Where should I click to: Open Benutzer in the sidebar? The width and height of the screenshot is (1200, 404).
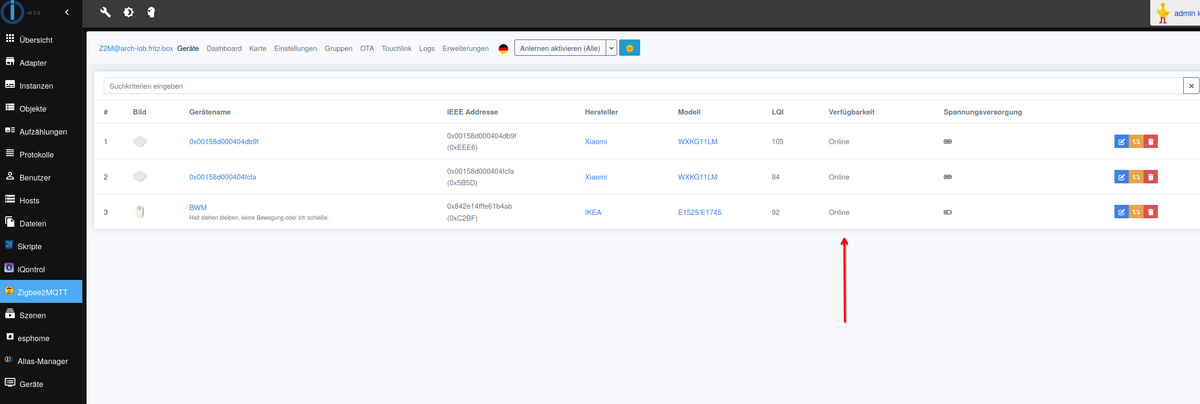(x=42, y=177)
